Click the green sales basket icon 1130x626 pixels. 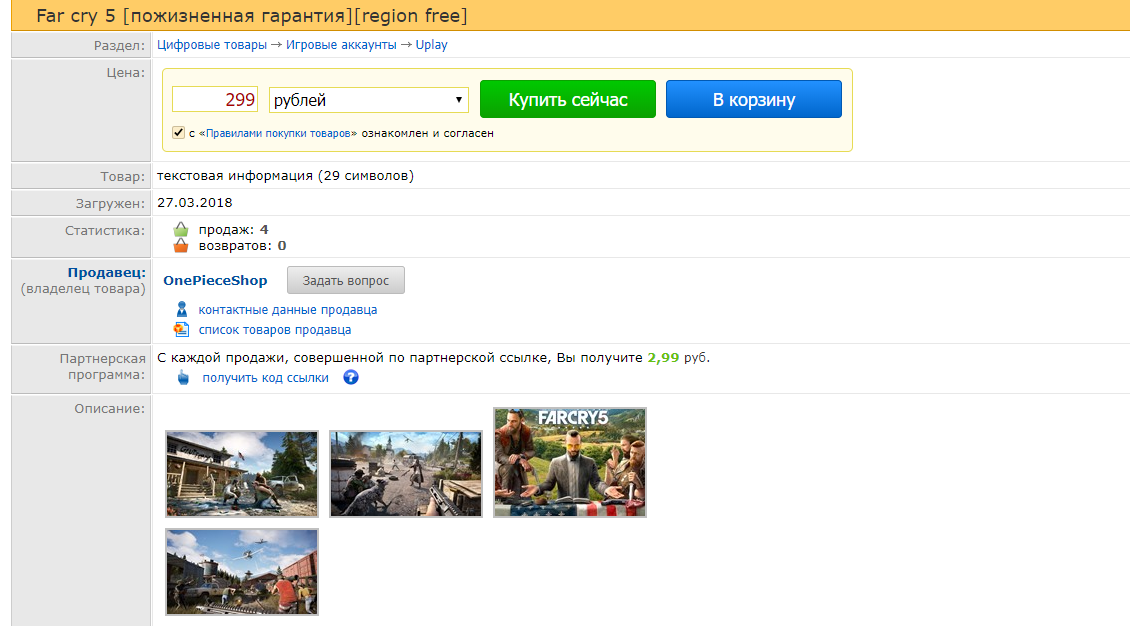pos(181,230)
